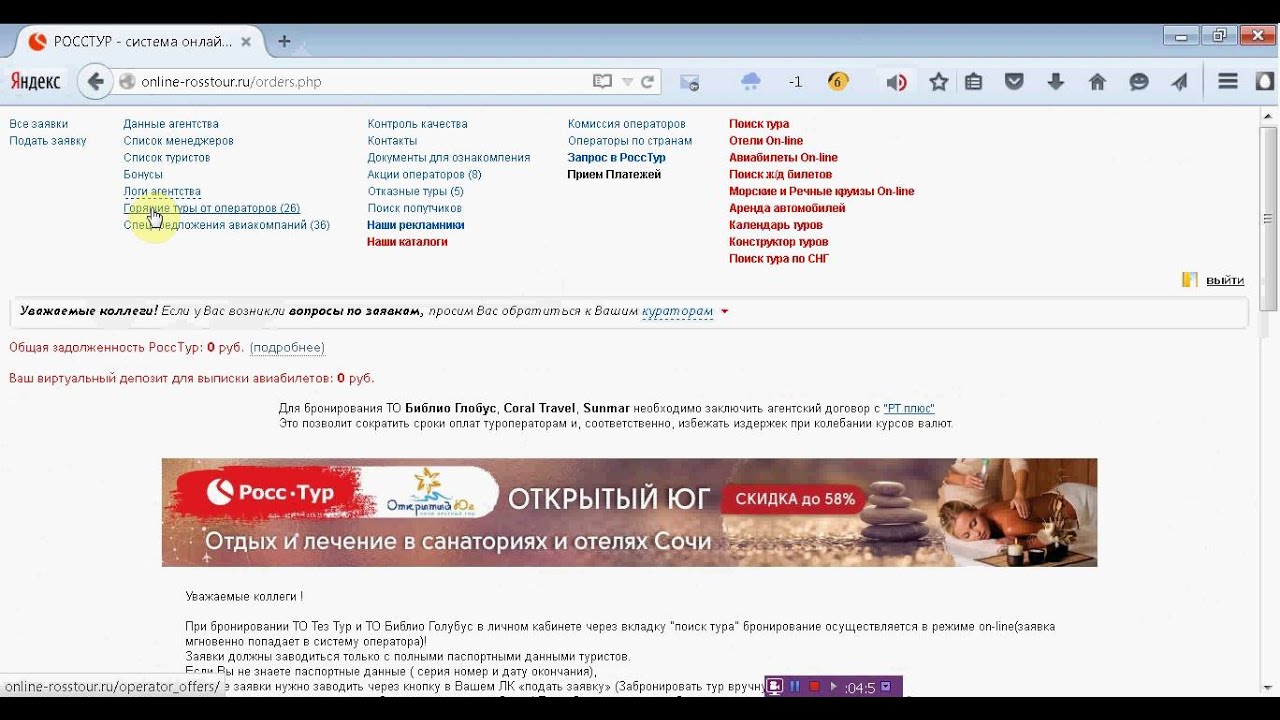Open Отказные туры (5) link
The height and width of the screenshot is (720, 1280).
pyautogui.click(x=415, y=191)
